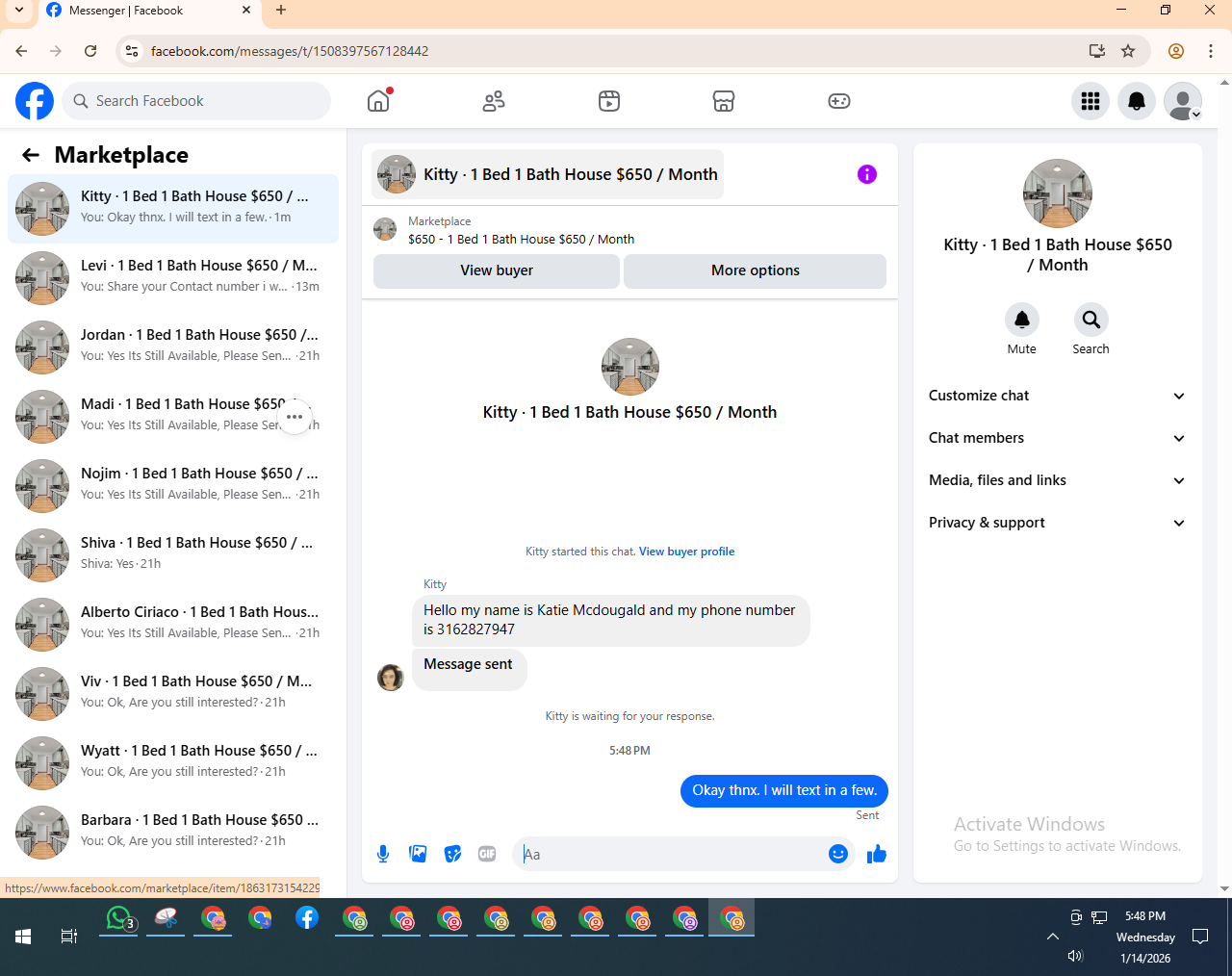1232x976 pixels.
Task: Open the Notifications bell in header
Action: 1137,101
